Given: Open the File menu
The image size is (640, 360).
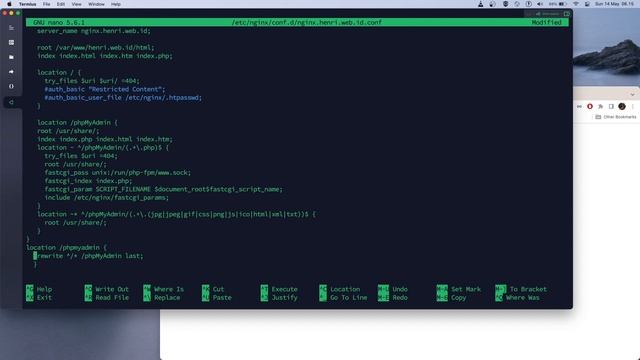Looking at the screenshot, I should point(47,4).
